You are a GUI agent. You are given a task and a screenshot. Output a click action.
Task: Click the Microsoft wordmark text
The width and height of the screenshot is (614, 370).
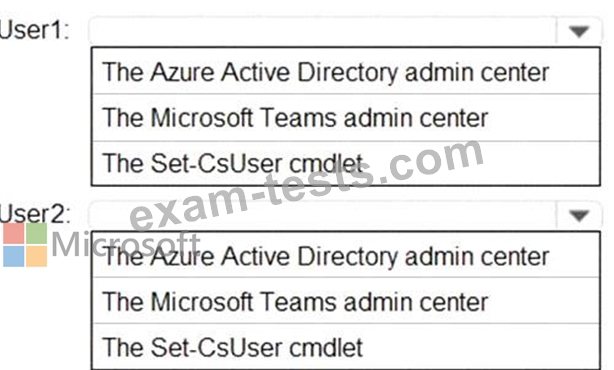pos(125,245)
